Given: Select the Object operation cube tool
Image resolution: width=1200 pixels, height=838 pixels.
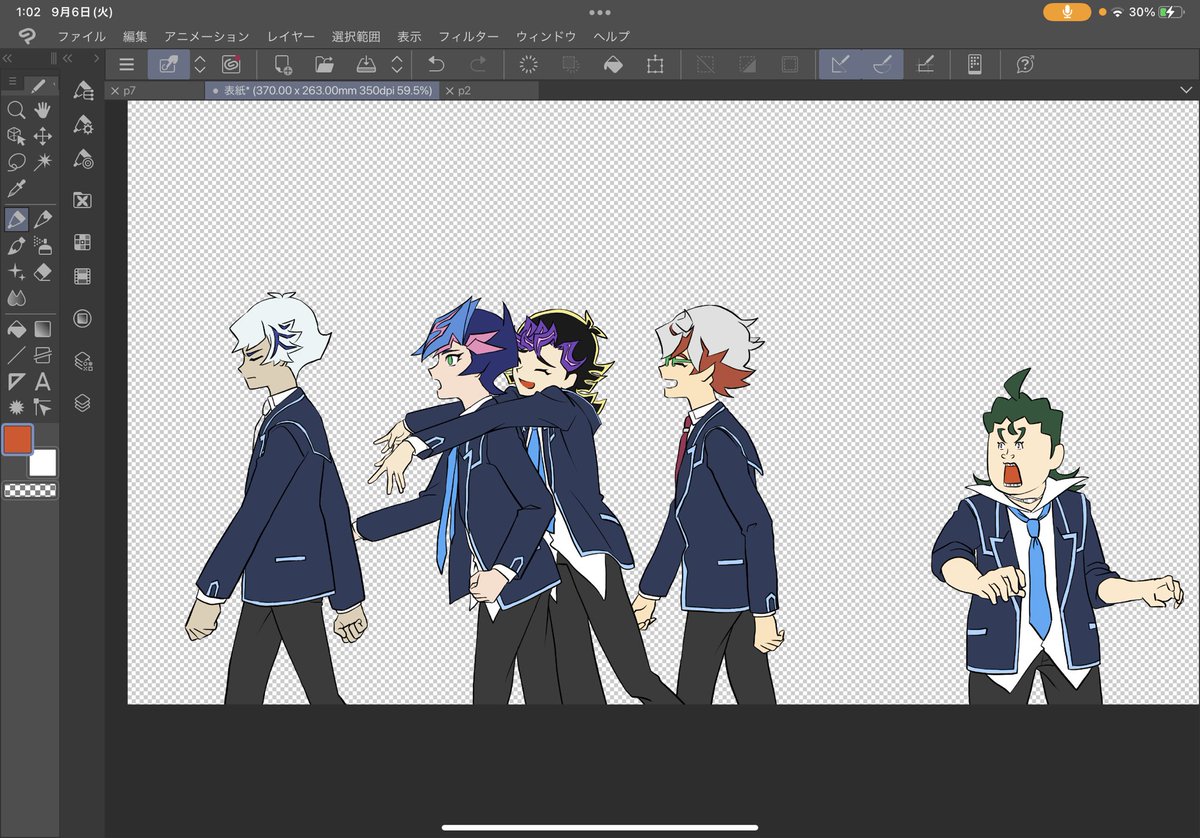Looking at the screenshot, I should [x=16, y=136].
